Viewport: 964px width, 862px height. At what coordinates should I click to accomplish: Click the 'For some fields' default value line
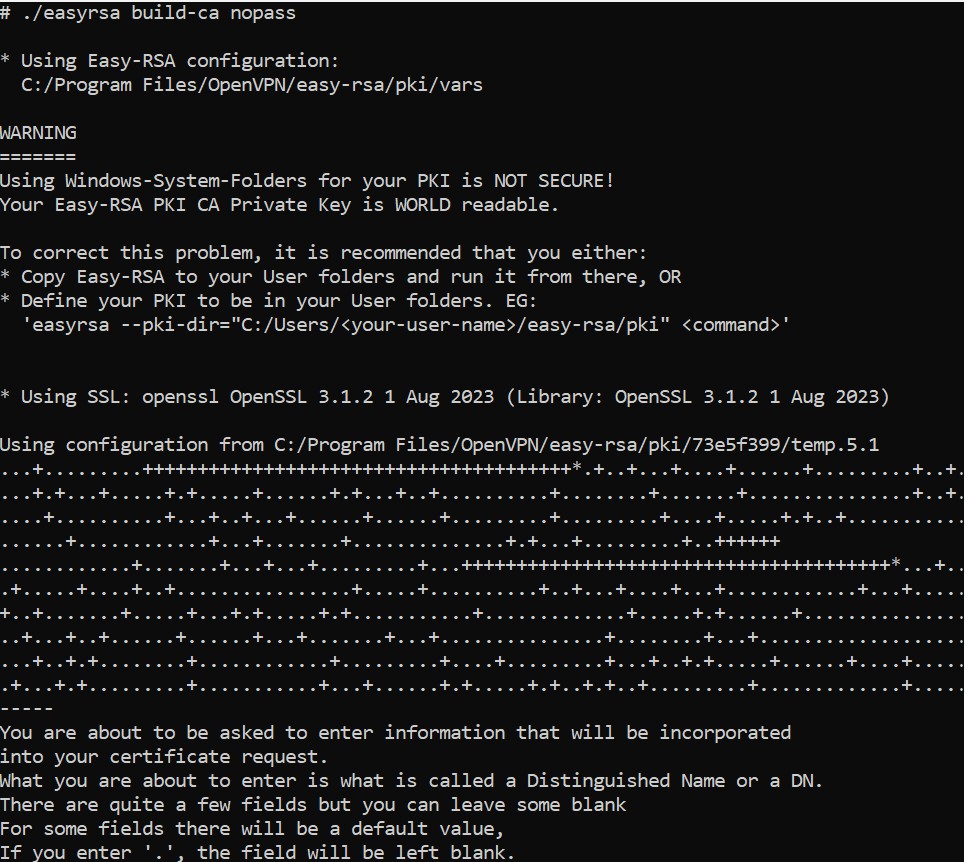(x=252, y=829)
